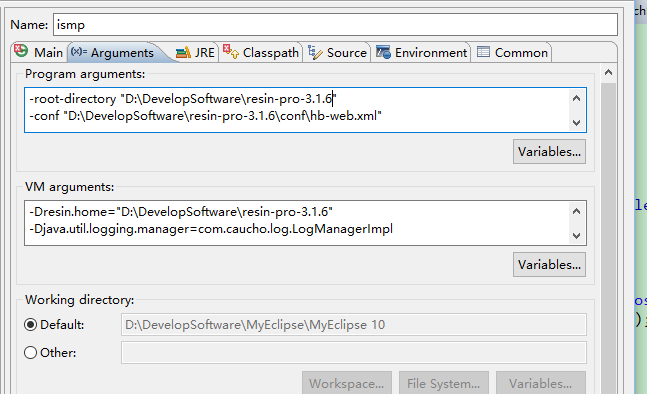Click the Workspace... button
Image resolution: width=647 pixels, height=394 pixels.
347,383
